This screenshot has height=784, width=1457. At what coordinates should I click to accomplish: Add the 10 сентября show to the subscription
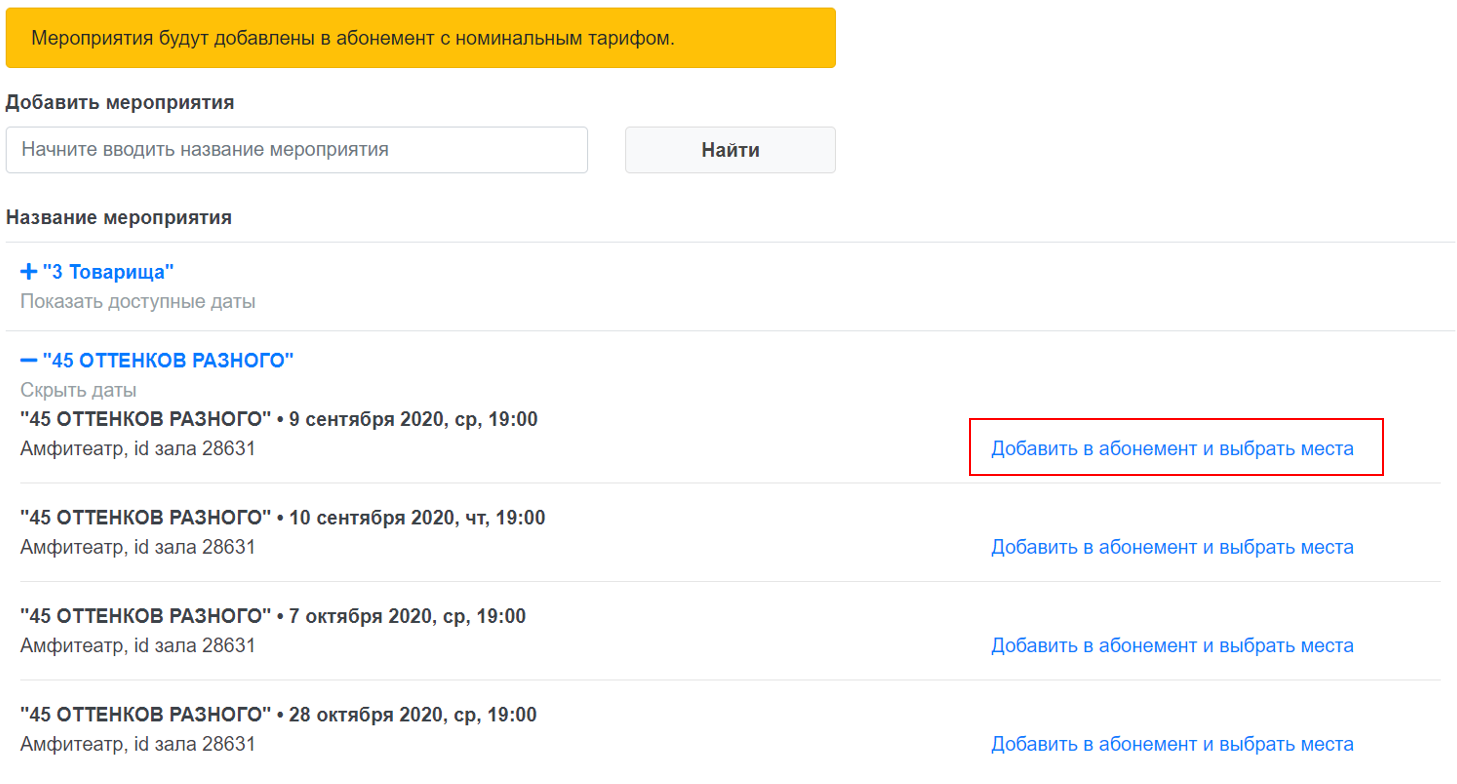click(1172, 547)
